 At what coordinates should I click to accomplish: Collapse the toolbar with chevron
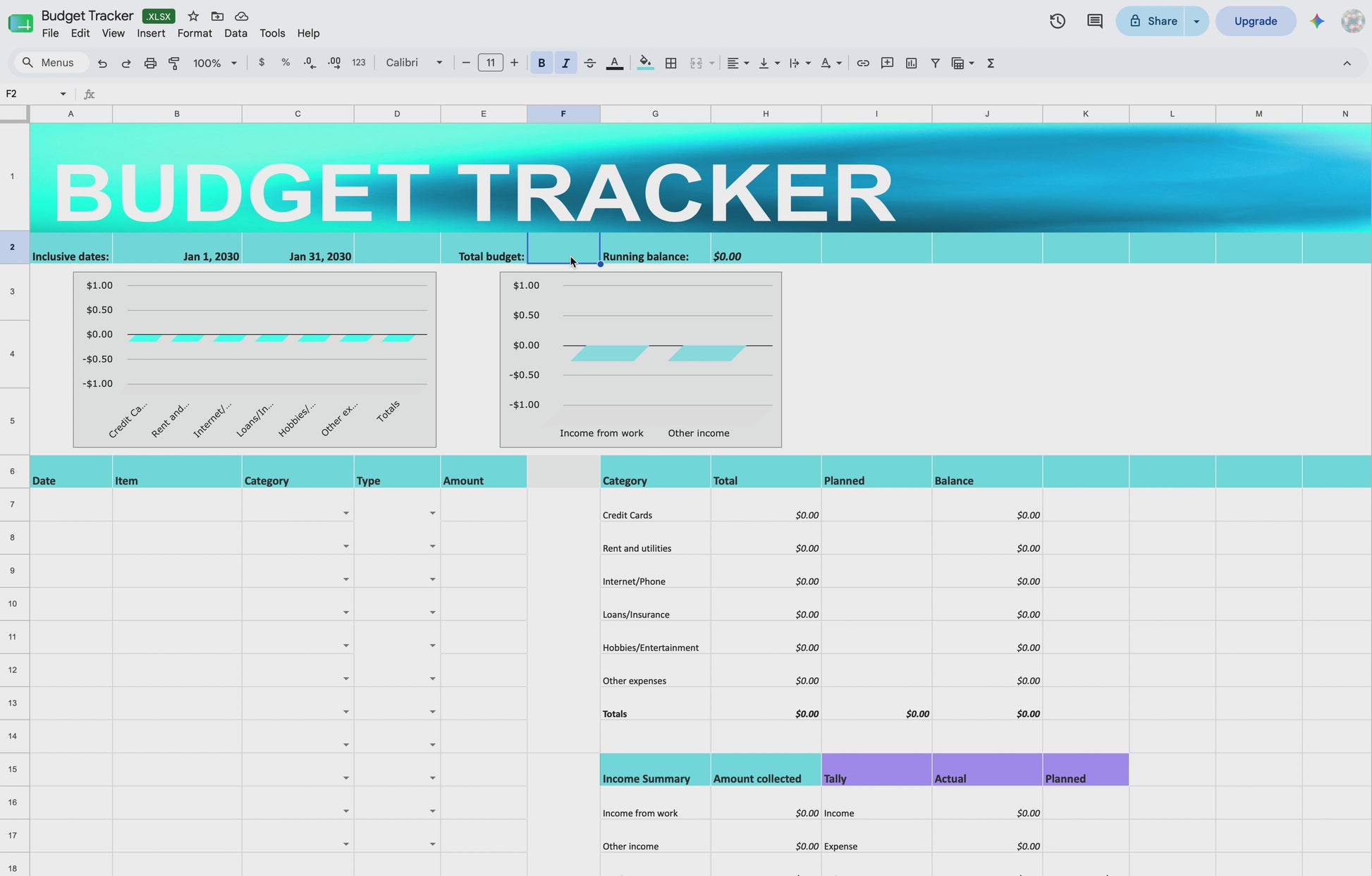coord(1347,63)
